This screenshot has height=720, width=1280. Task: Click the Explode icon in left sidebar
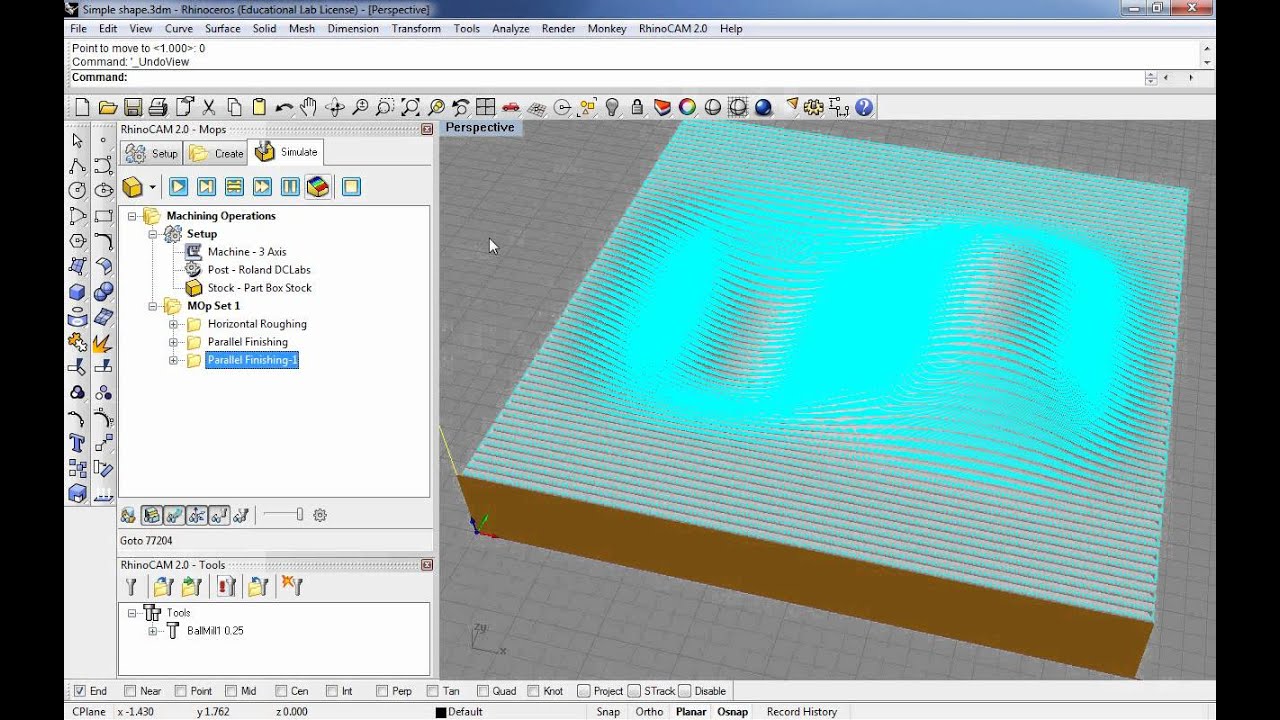pos(102,342)
